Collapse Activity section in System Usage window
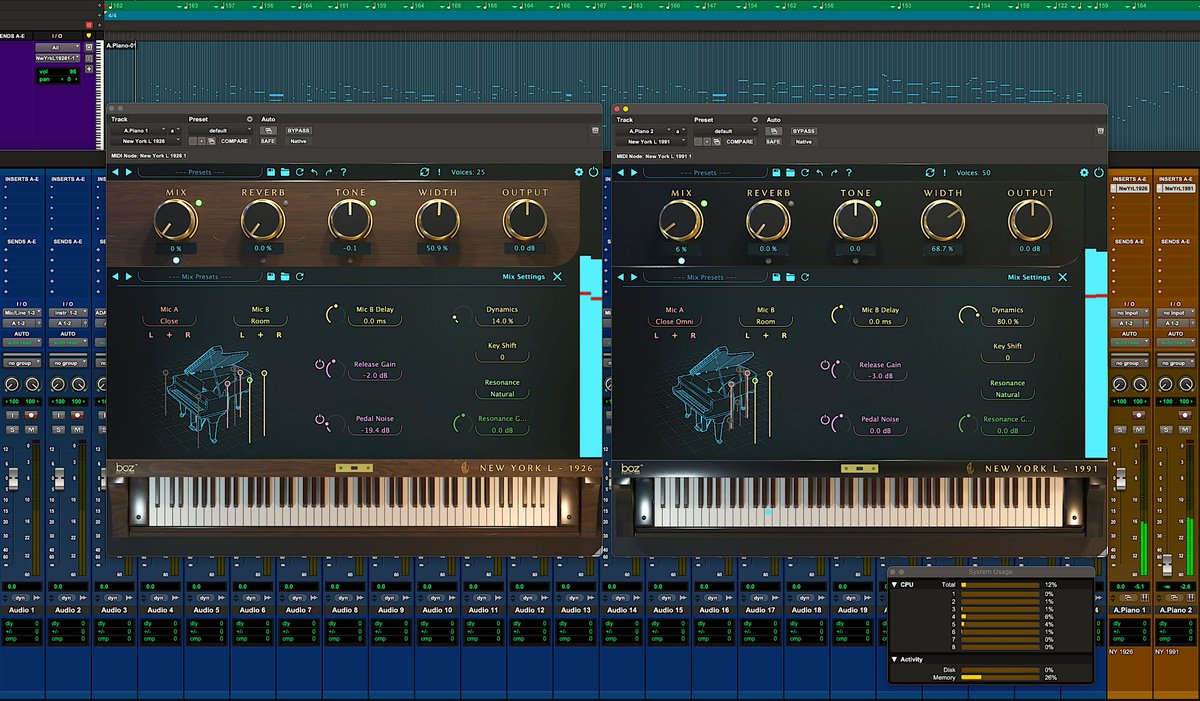The image size is (1200, 701). (895, 659)
